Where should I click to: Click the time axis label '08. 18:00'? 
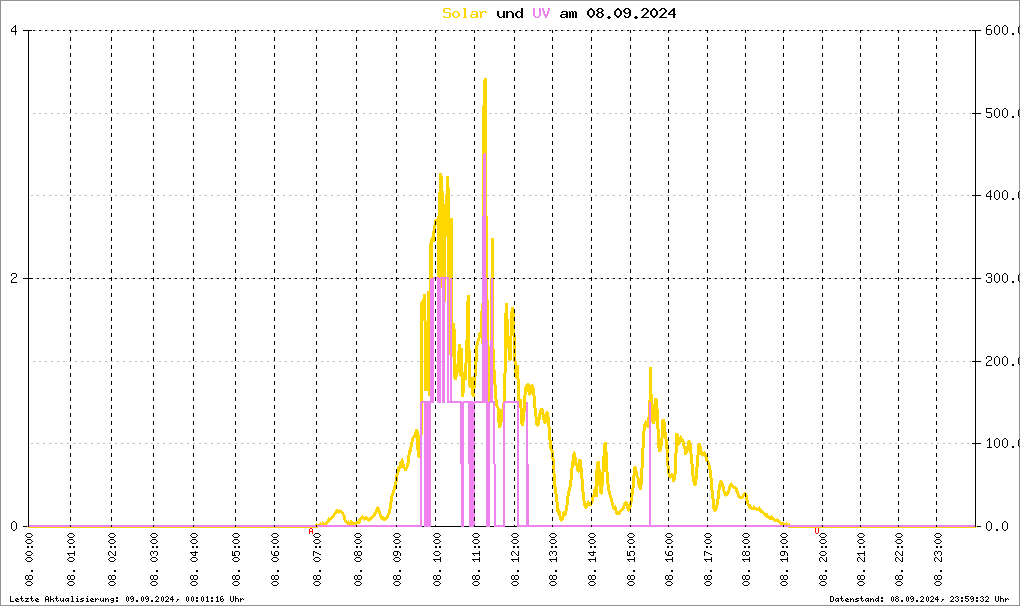(745, 559)
